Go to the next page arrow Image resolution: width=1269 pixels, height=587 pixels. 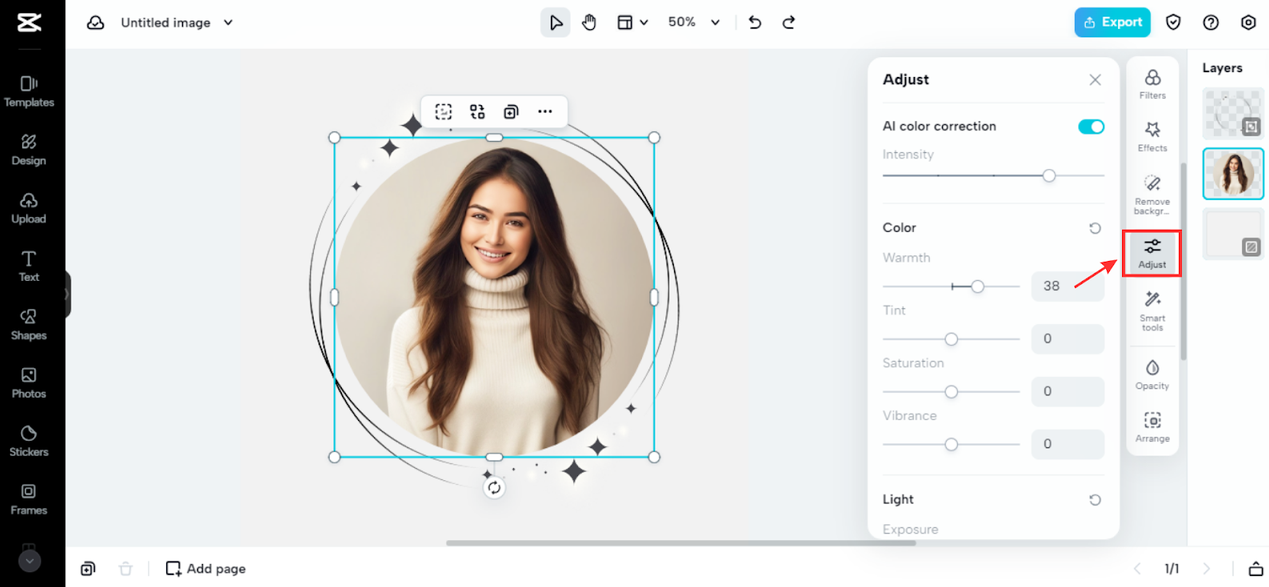[x=1206, y=569]
